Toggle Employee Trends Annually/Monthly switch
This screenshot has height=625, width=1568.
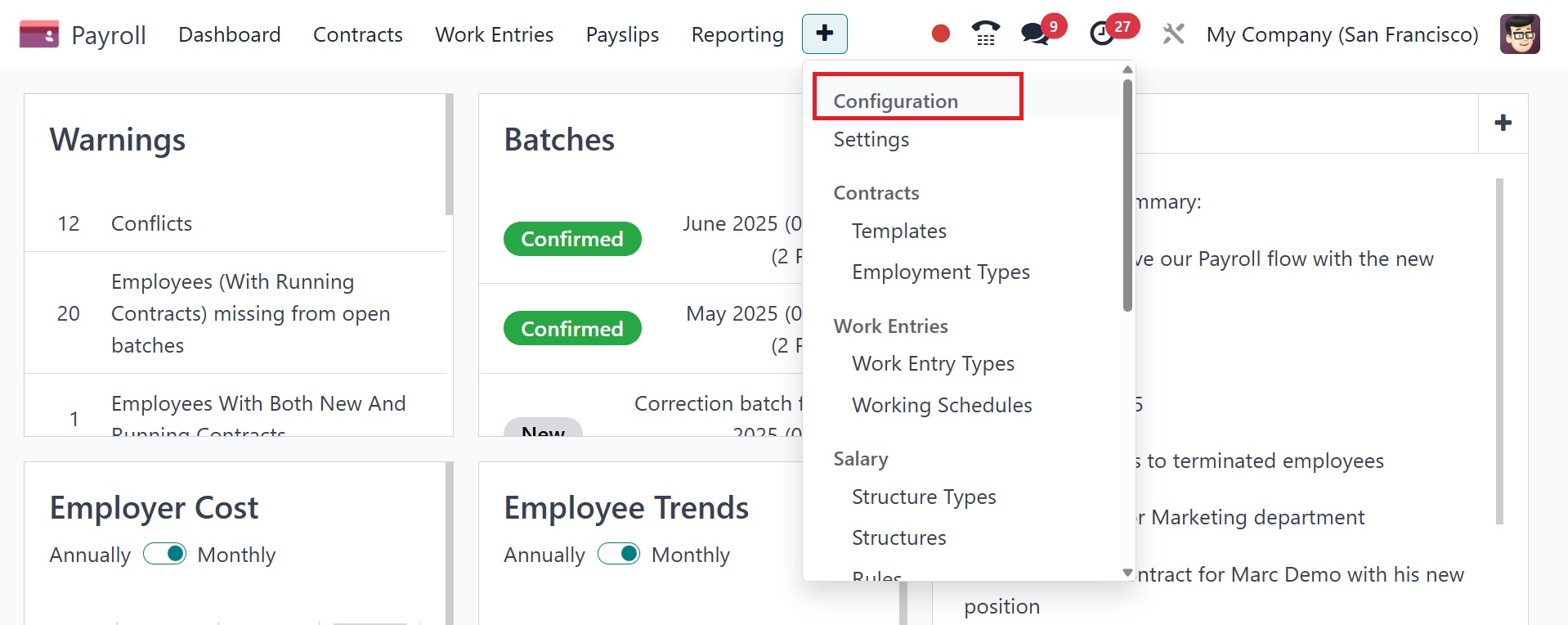tap(619, 554)
